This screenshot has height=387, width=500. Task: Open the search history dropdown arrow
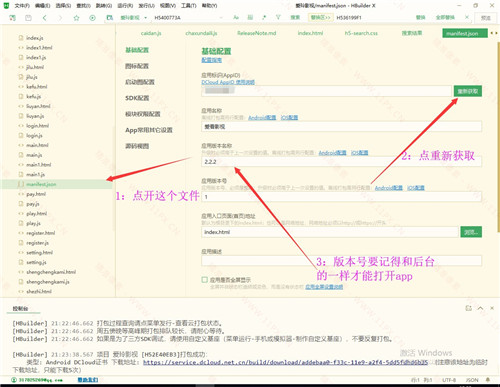pos(221,18)
